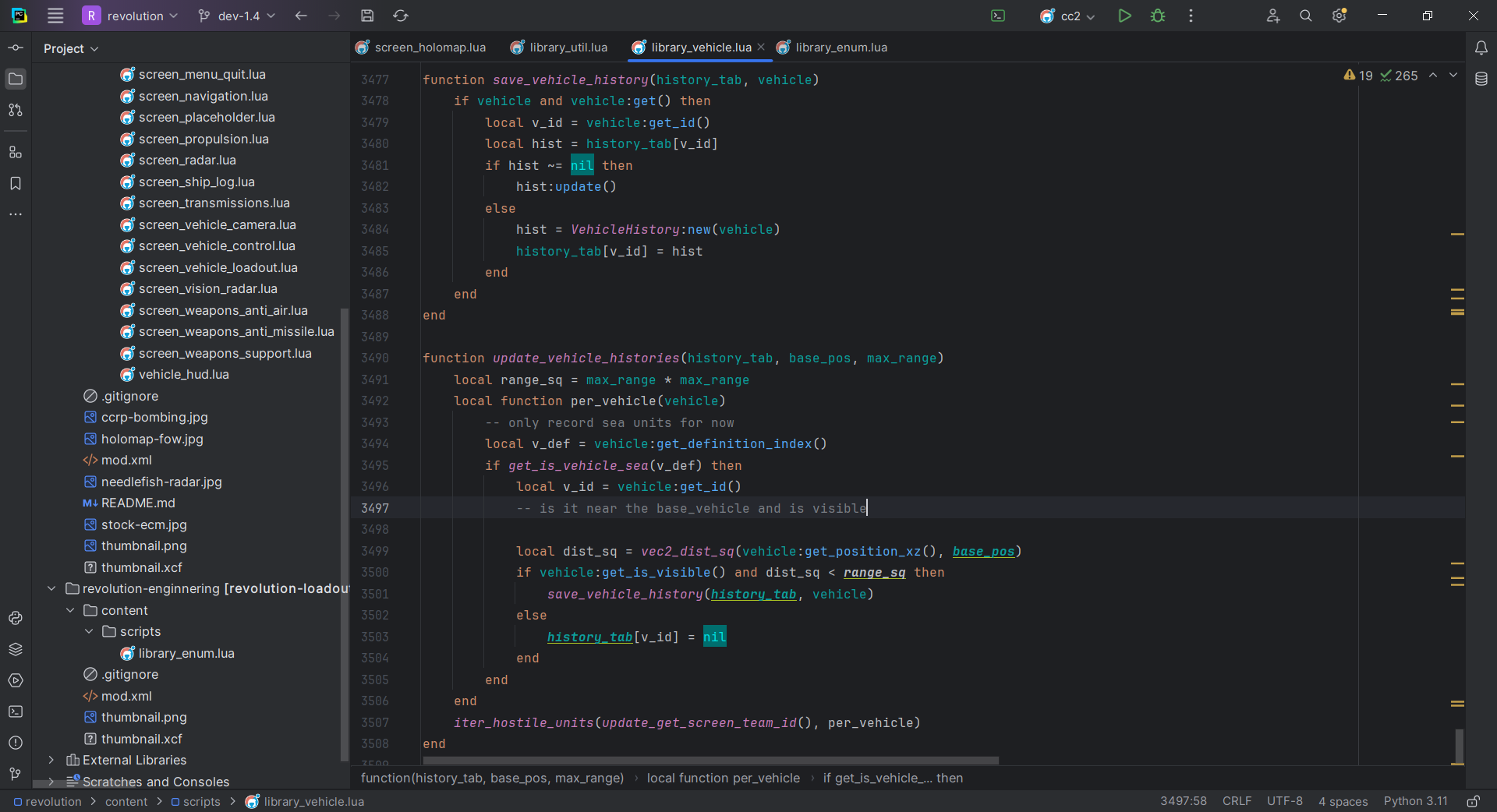Toggle the Problems tool window
Viewport: 1497px width, 812px height.
(x=16, y=743)
